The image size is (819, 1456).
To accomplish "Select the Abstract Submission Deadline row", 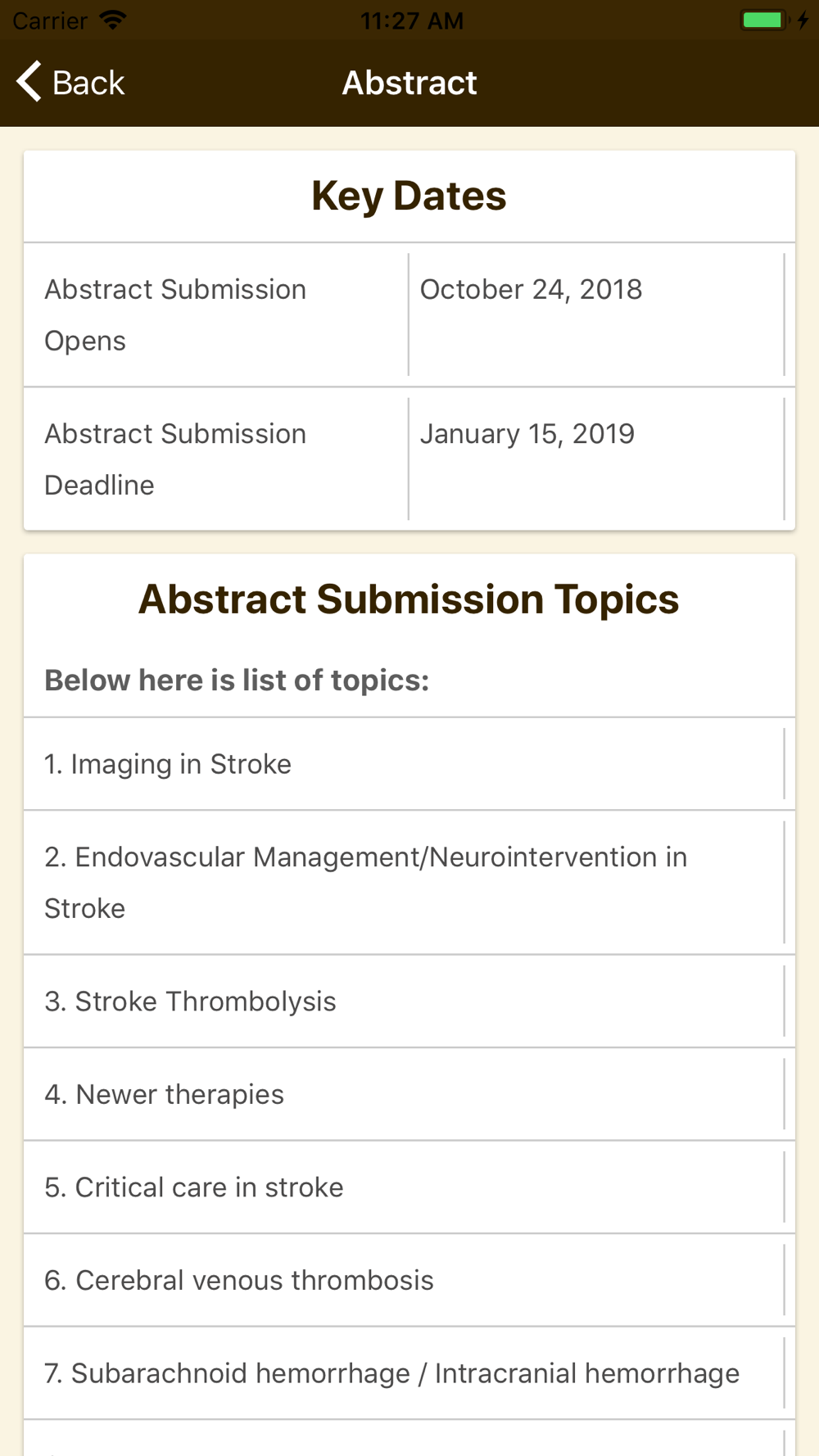I will pyautogui.click(x=409, y=459).
